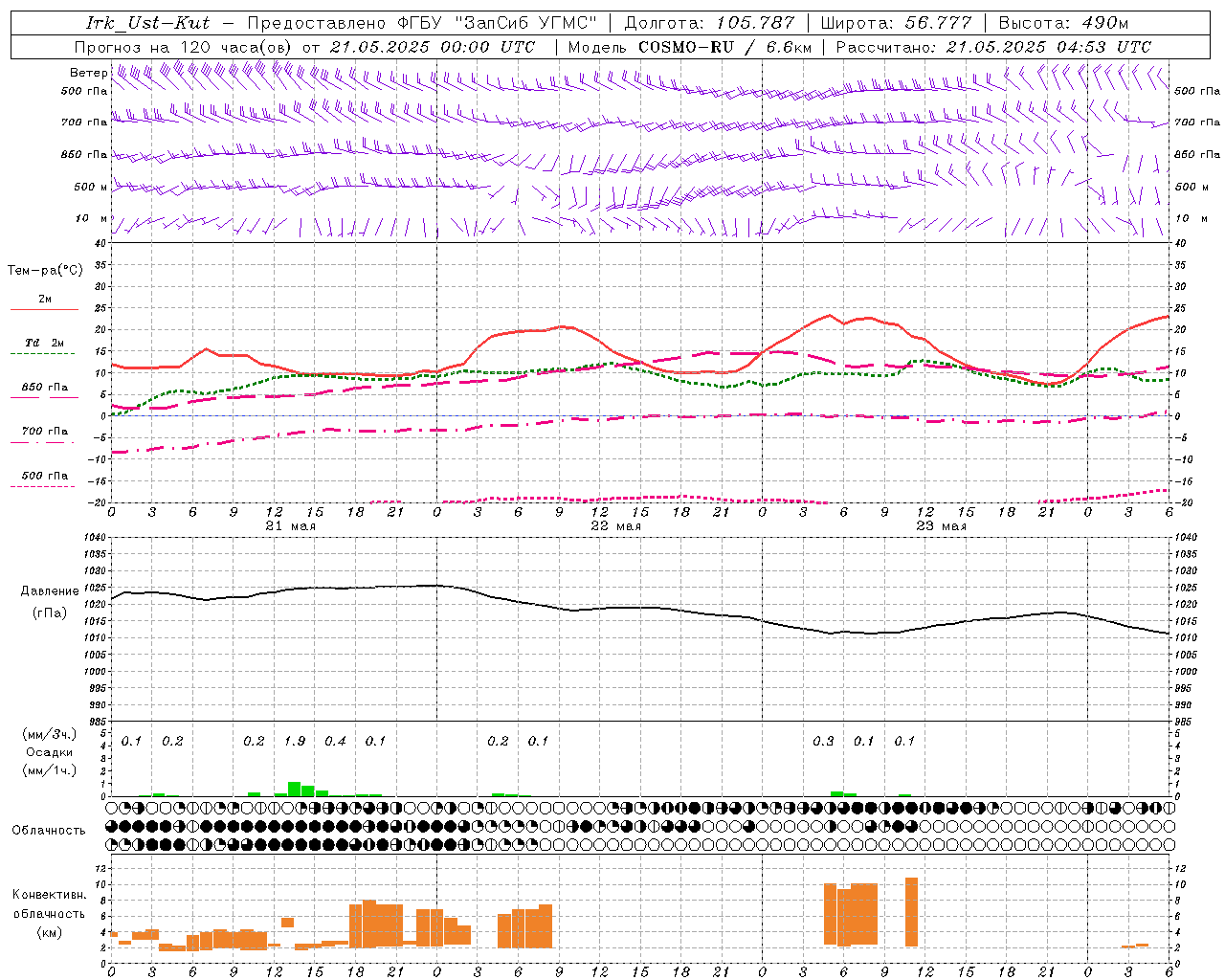Click the "850 гПа" legend entry in the temperature legend
The width and height of the screenshot is (1225, 980).
(44, 388)
